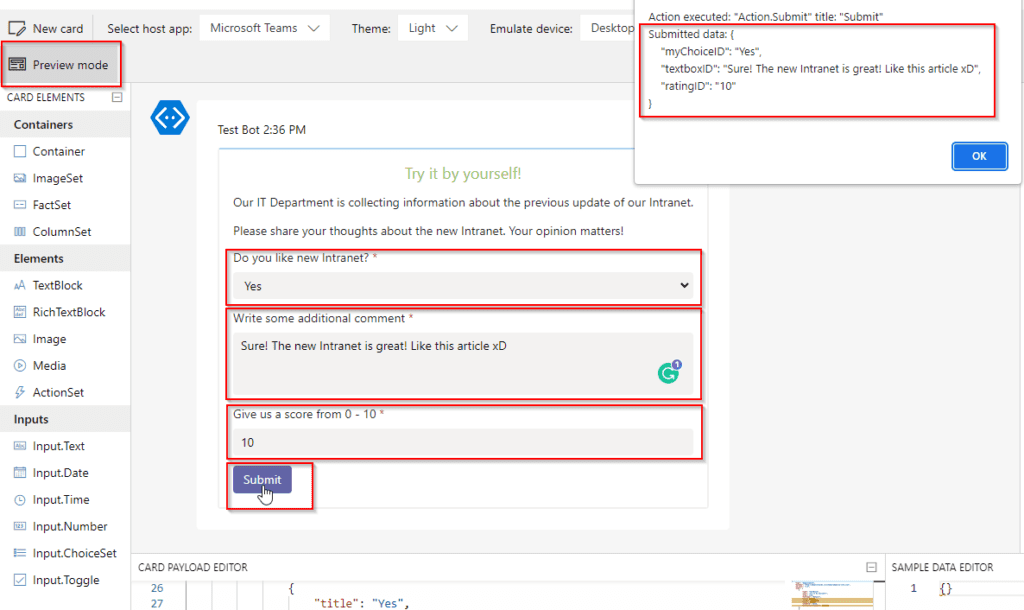
Task: Pick the Input.Toggle checkbox icon
Action: [x=20, y=580]
